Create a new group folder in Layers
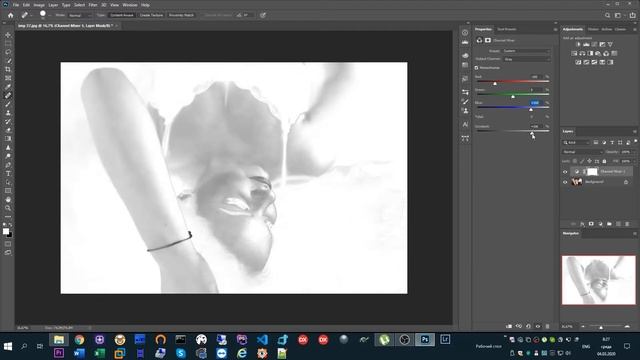 (609, 224)
